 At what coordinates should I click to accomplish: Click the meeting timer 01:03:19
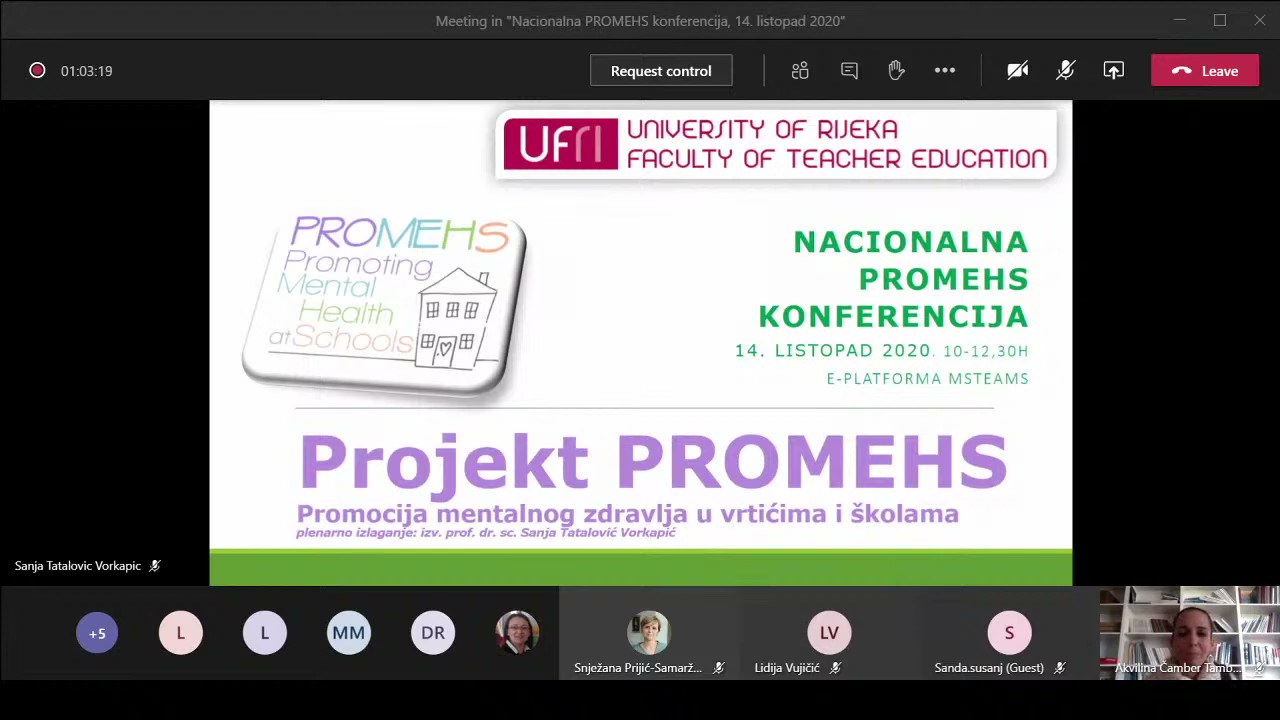86,71
